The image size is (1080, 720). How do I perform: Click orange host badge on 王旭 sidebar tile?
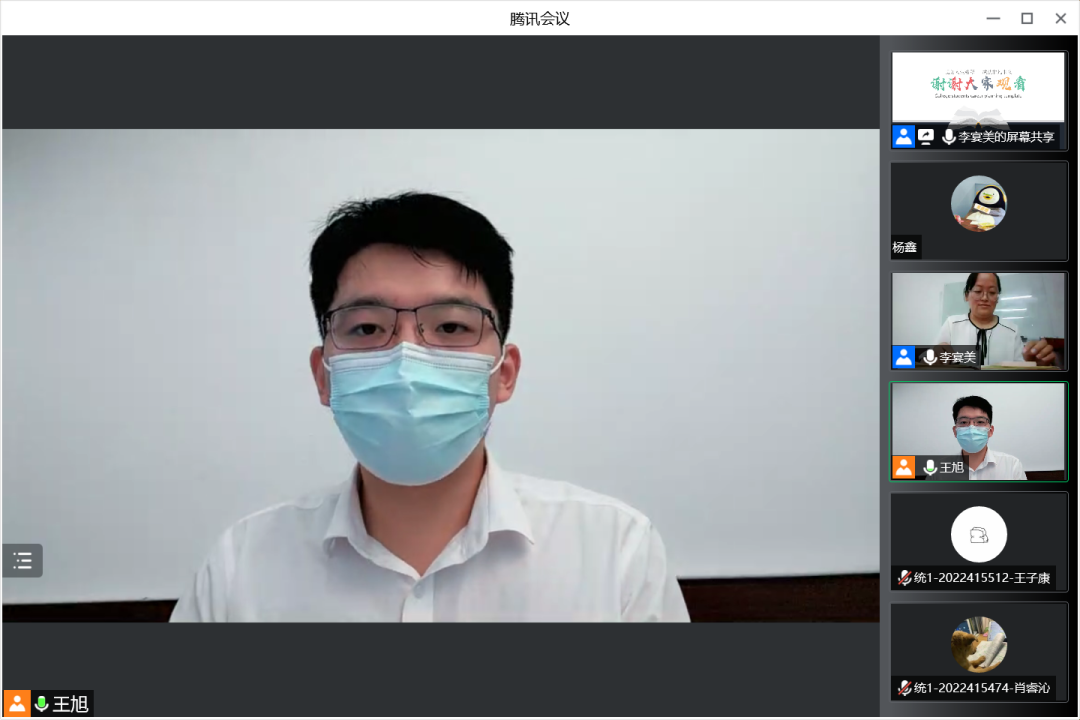903,467
